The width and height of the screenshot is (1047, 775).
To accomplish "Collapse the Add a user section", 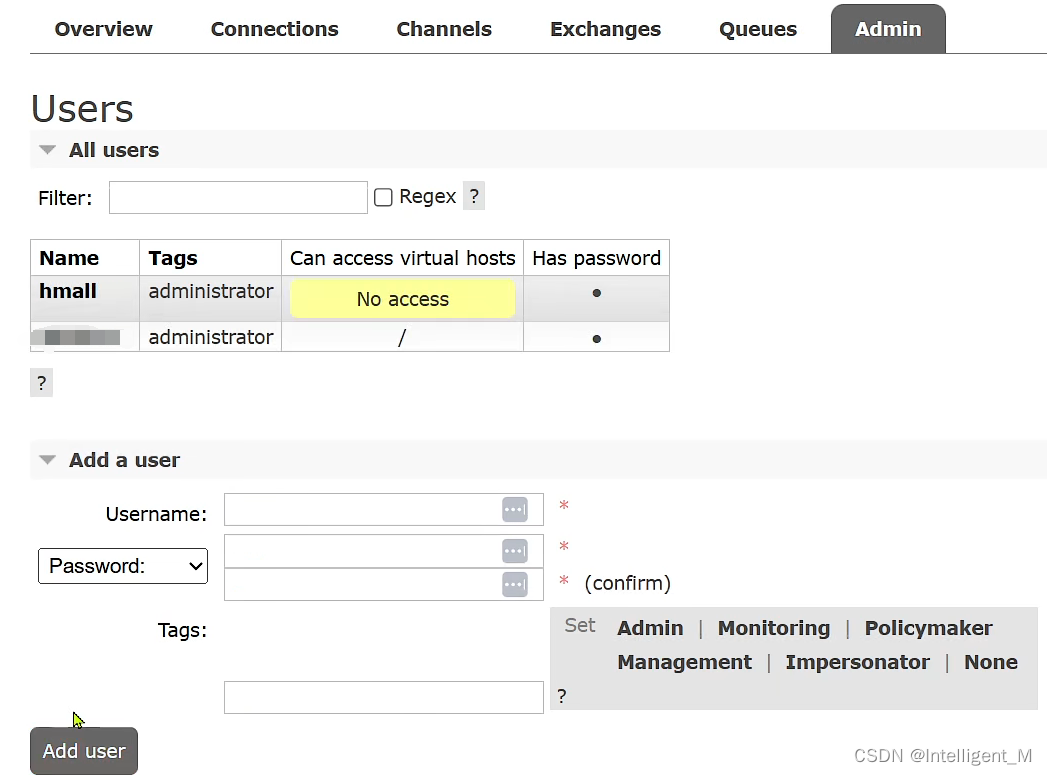I will pyautogui.click(x=48, y=460).
